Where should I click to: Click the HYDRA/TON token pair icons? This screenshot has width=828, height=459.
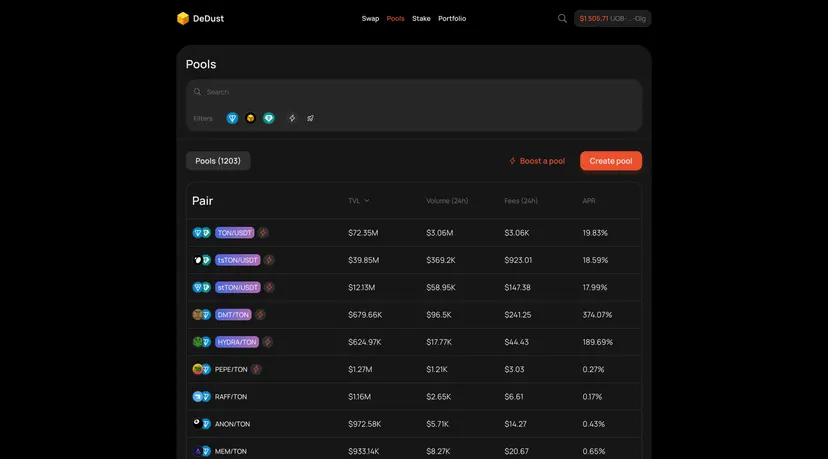(202, 342)
